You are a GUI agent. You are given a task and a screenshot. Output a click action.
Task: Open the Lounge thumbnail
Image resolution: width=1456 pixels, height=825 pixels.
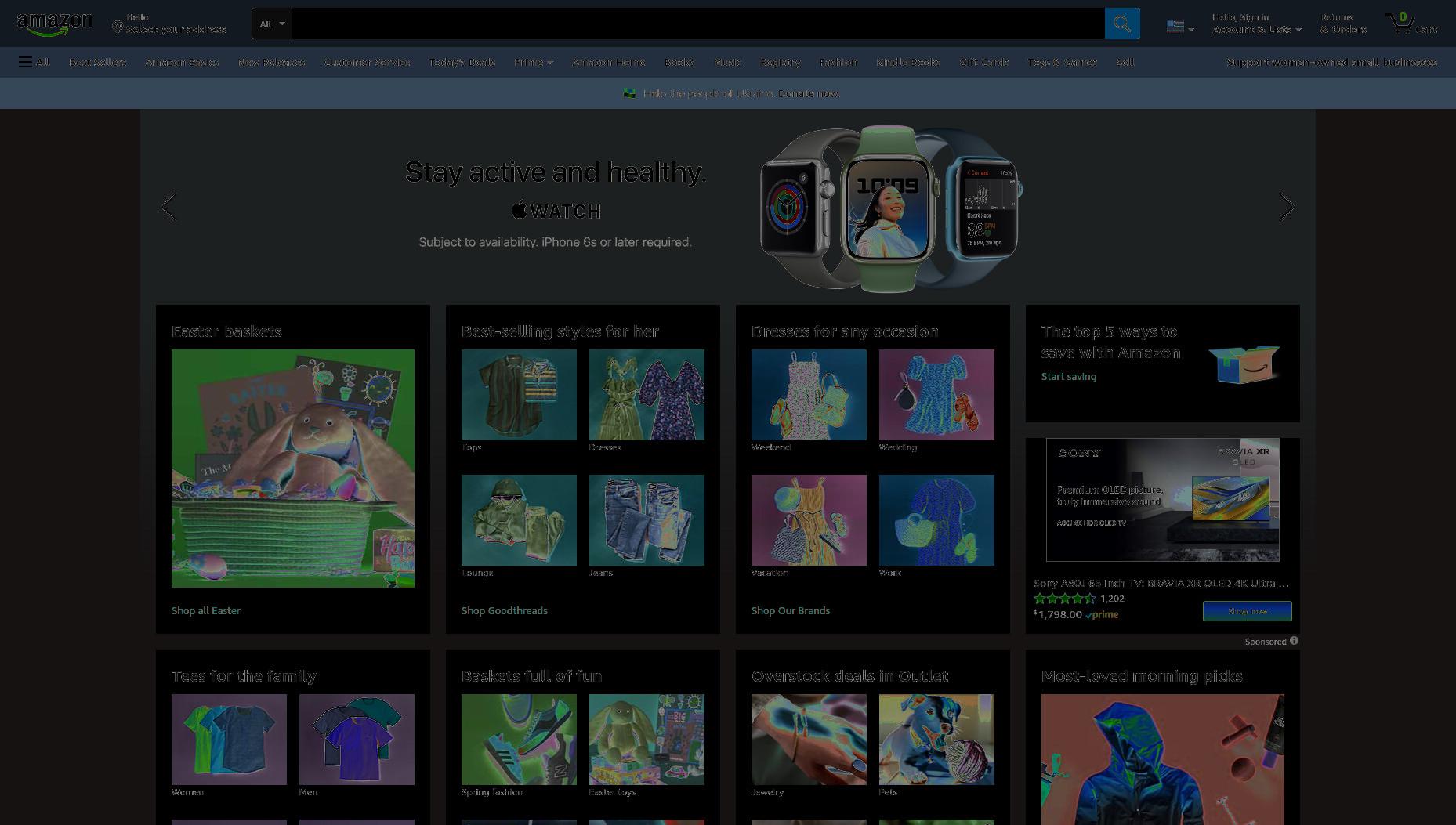tap(519, 520)
